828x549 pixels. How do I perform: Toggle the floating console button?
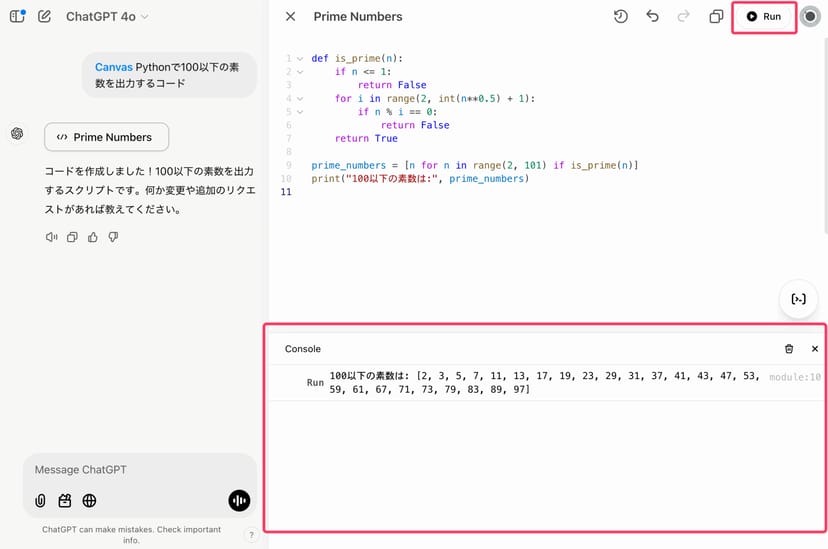coord(798,299)
